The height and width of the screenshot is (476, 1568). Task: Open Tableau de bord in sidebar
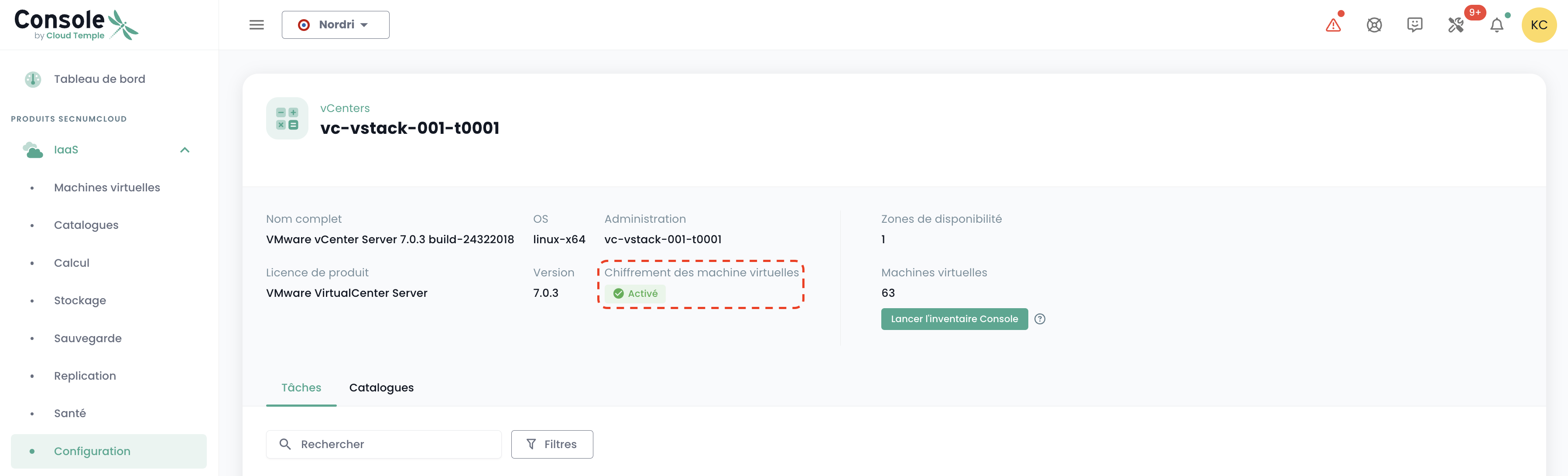pos(99,79)
